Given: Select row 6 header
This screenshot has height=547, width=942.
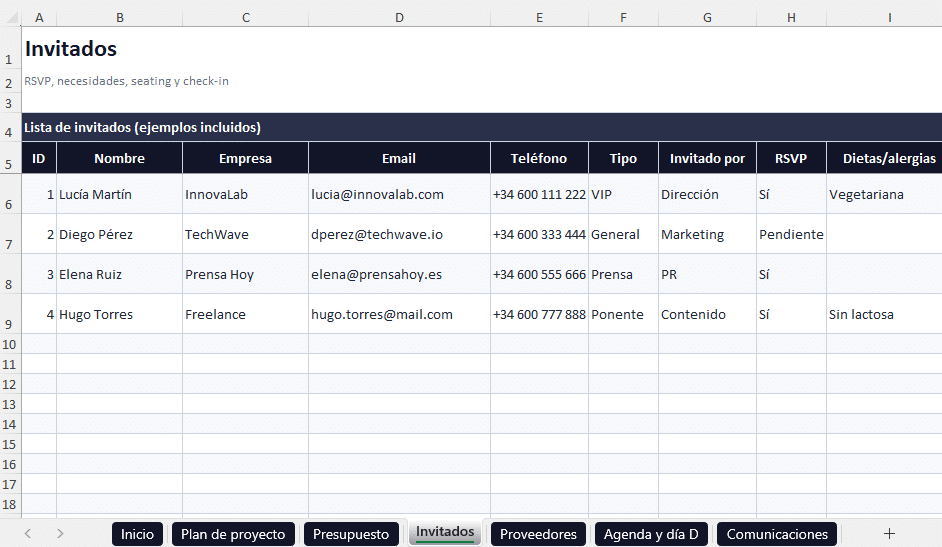Looking at the screenshot, I should 9,194.
